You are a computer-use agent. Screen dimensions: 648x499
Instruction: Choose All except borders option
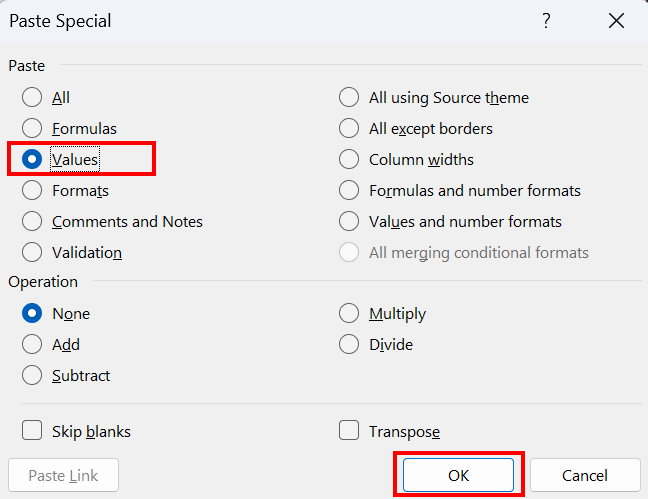click(x=349, y=129)
